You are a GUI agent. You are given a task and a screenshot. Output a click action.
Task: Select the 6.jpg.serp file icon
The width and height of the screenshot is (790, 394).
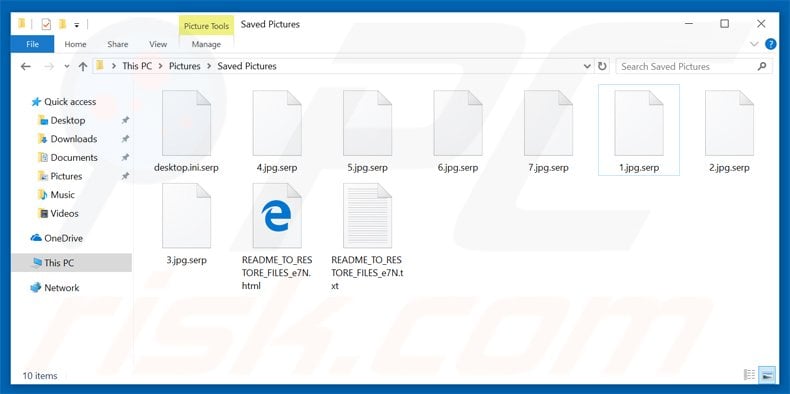coord(458,123)
